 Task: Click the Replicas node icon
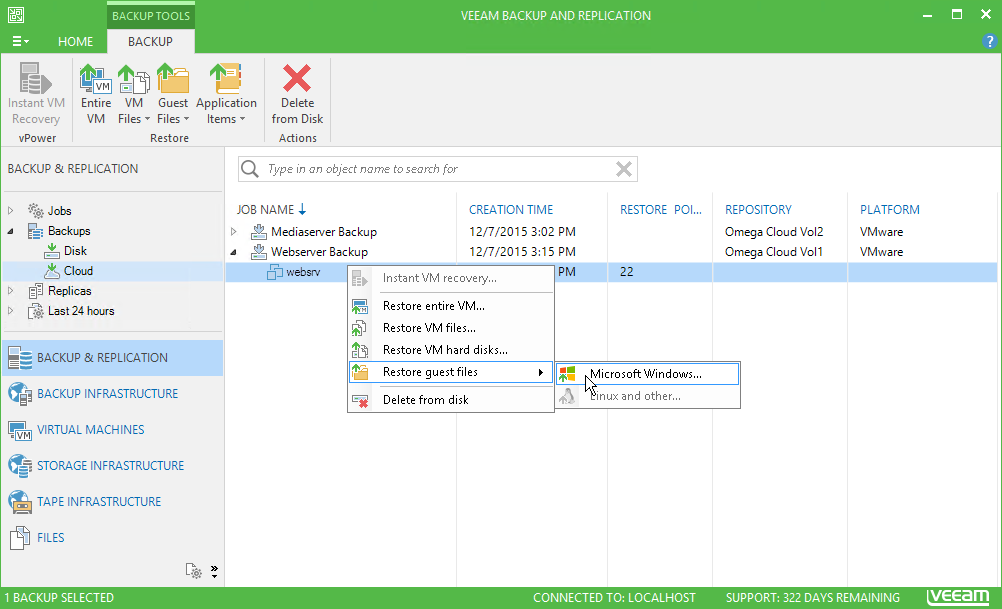coord(36,291)
